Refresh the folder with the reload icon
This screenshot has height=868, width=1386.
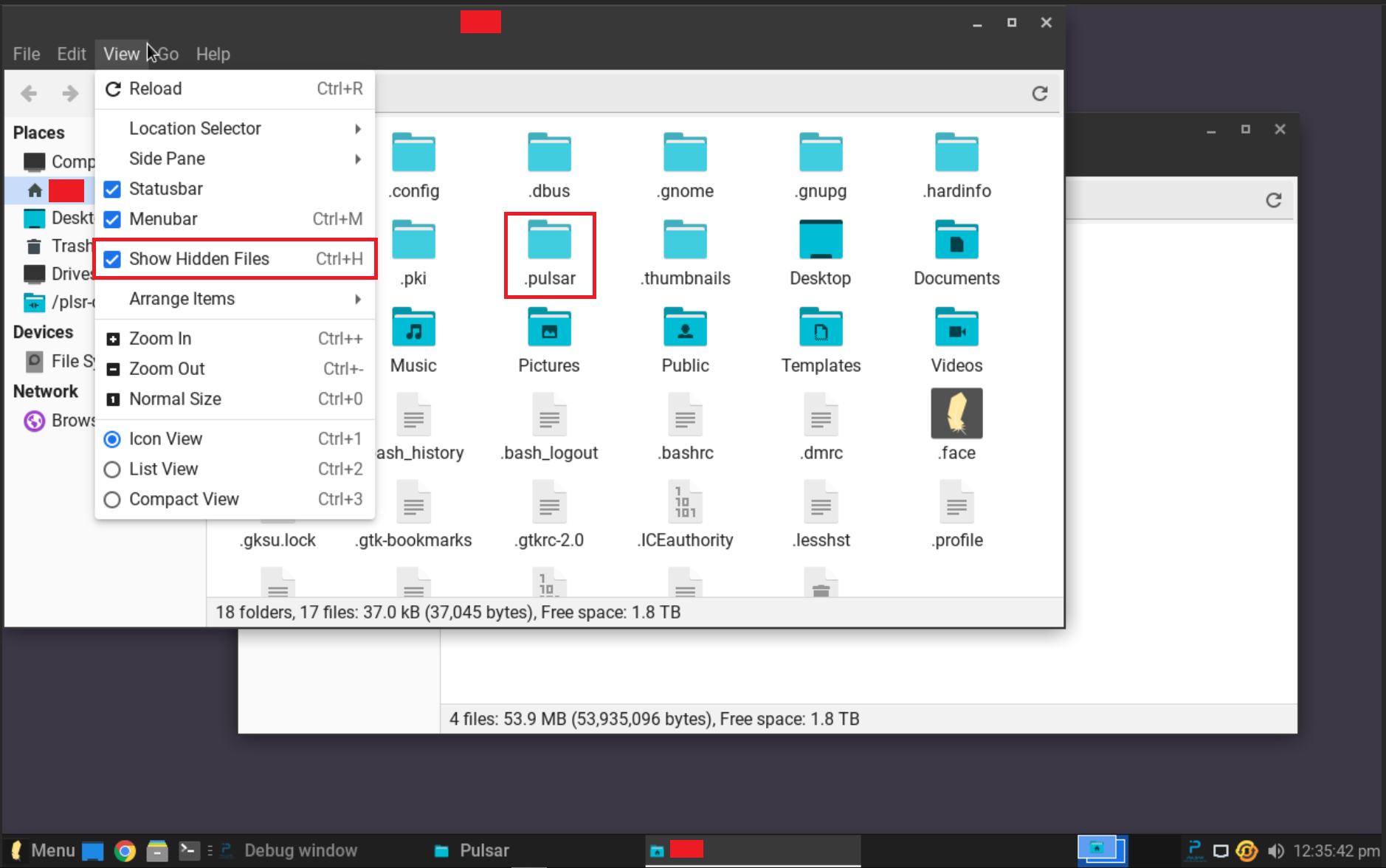[1040, 93]
